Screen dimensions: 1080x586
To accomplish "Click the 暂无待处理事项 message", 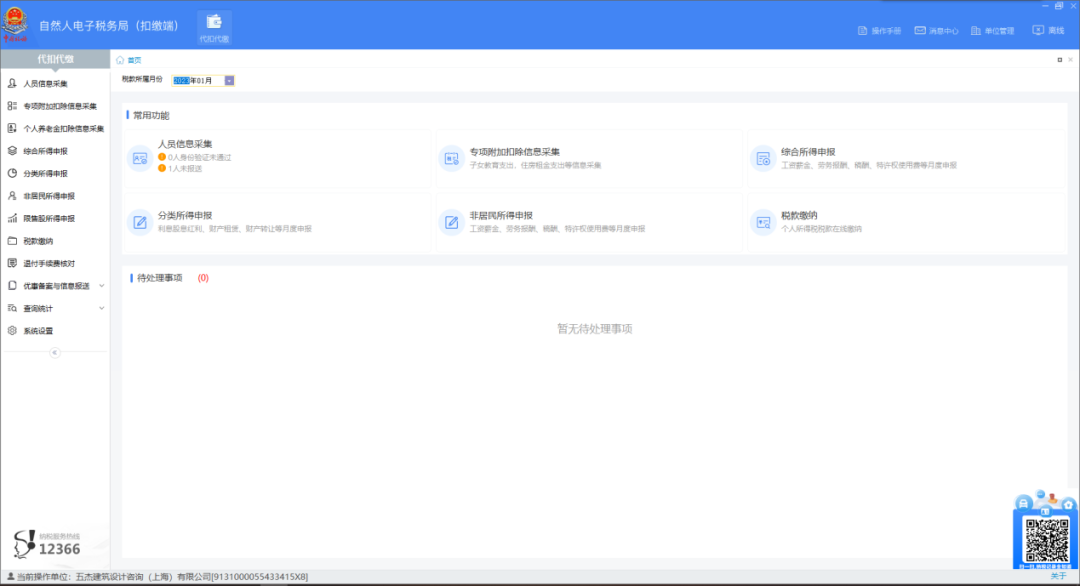I will [594, 329].
